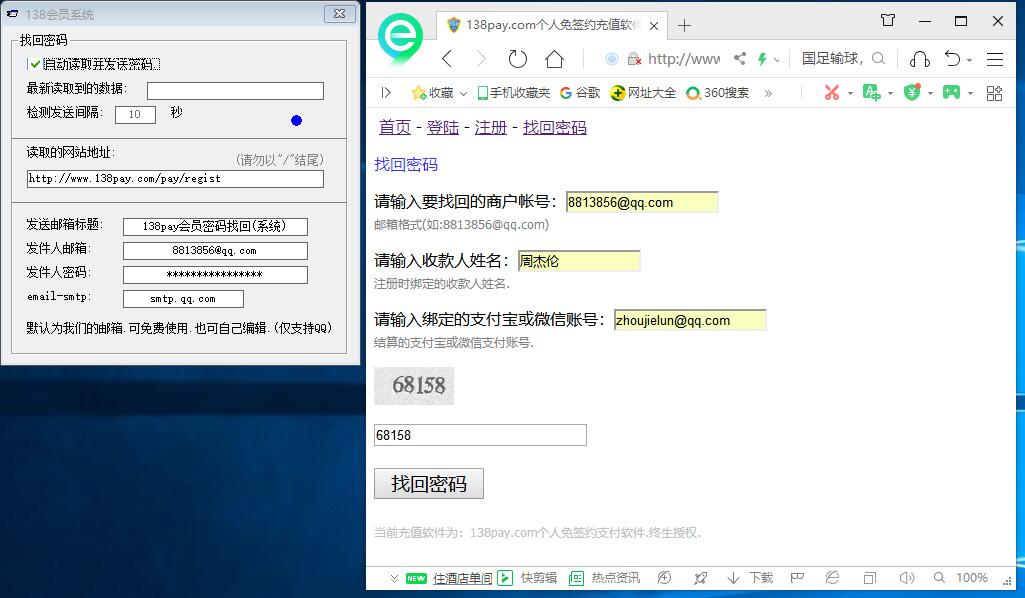Open the 住酒店单间 link in the status bar

point(462,578)
